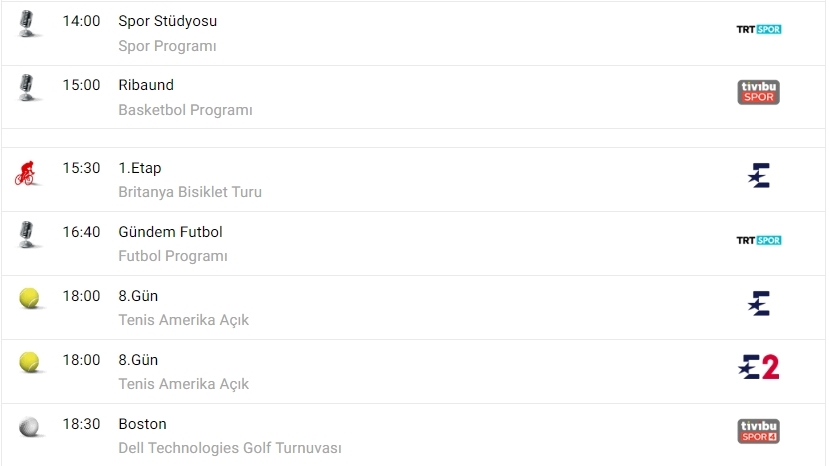Select the Boston golf event title
This screenshot has width=829, height=466.
click(142, 424)
